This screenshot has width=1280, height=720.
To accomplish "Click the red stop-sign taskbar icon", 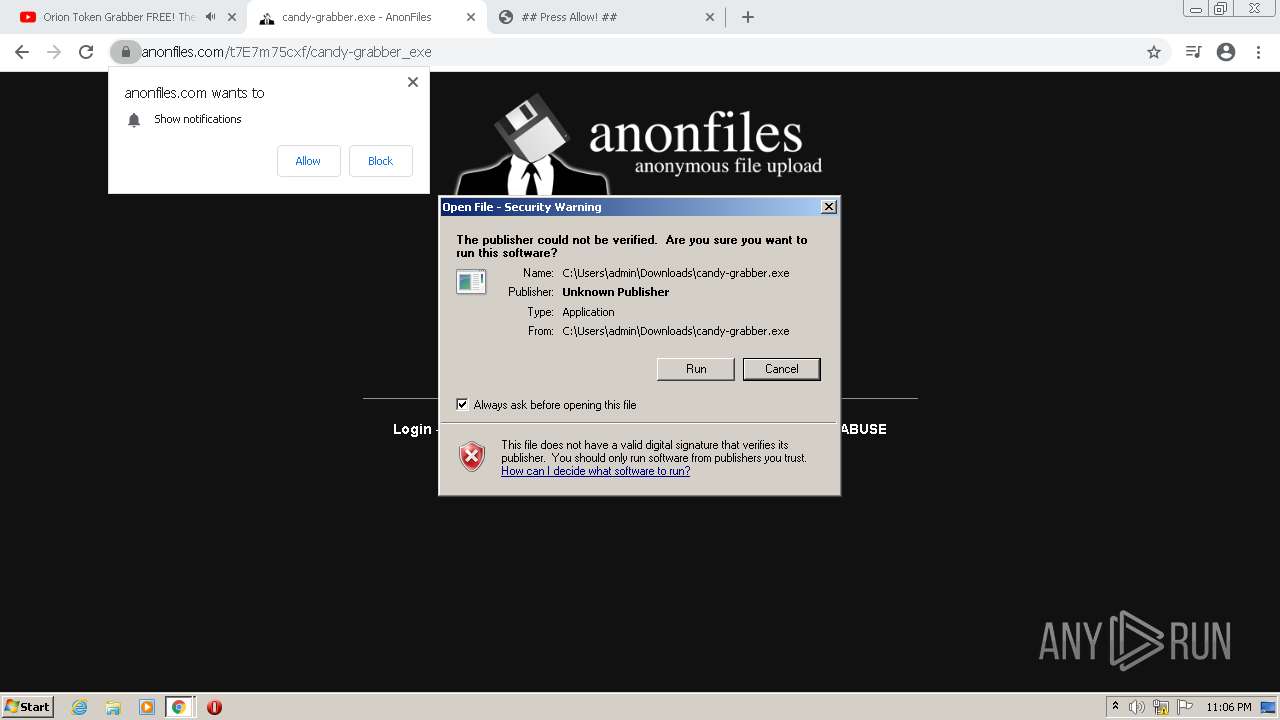I will 214,707.
